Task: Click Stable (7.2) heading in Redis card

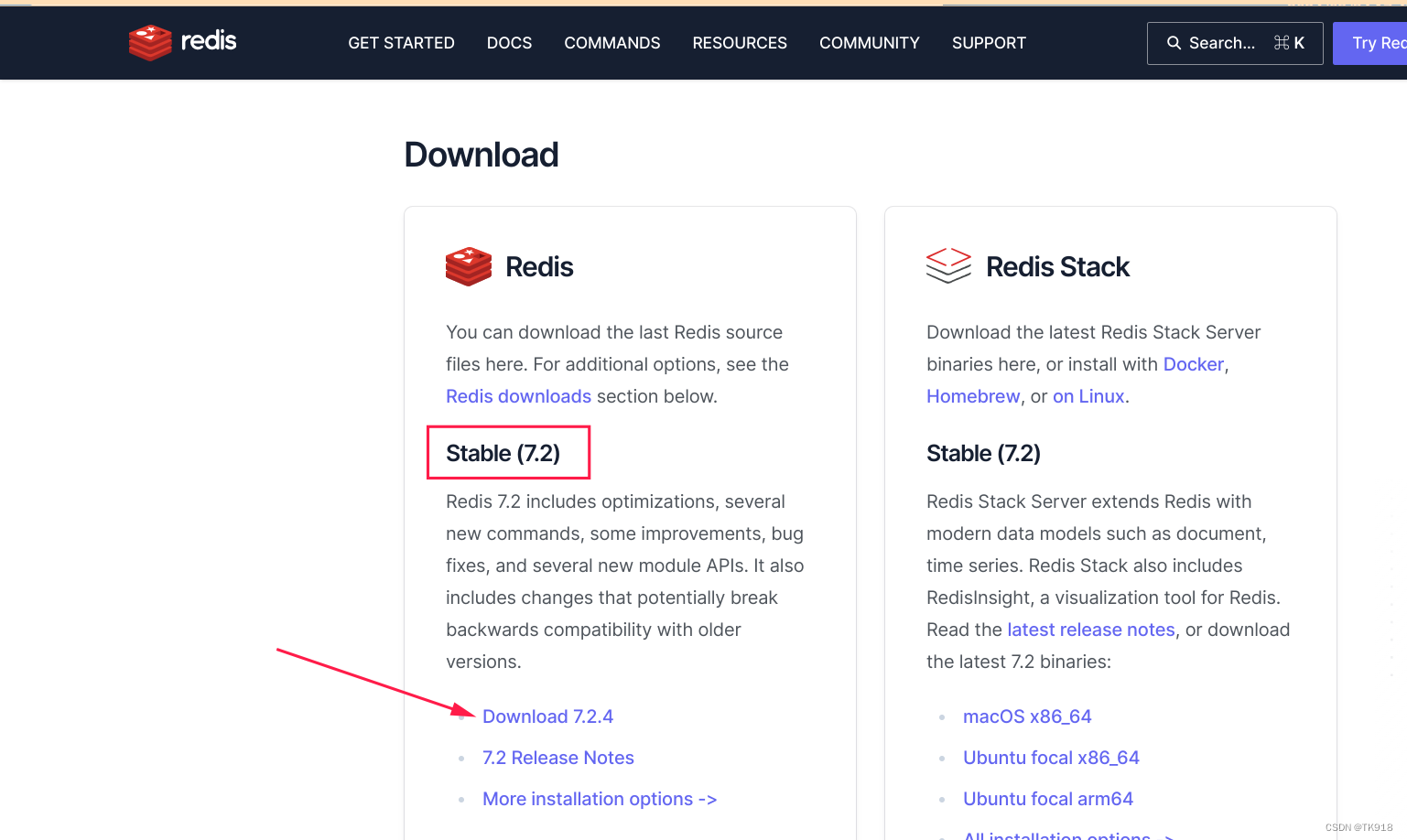Action: pyautogui.click(x=503, y=453)
